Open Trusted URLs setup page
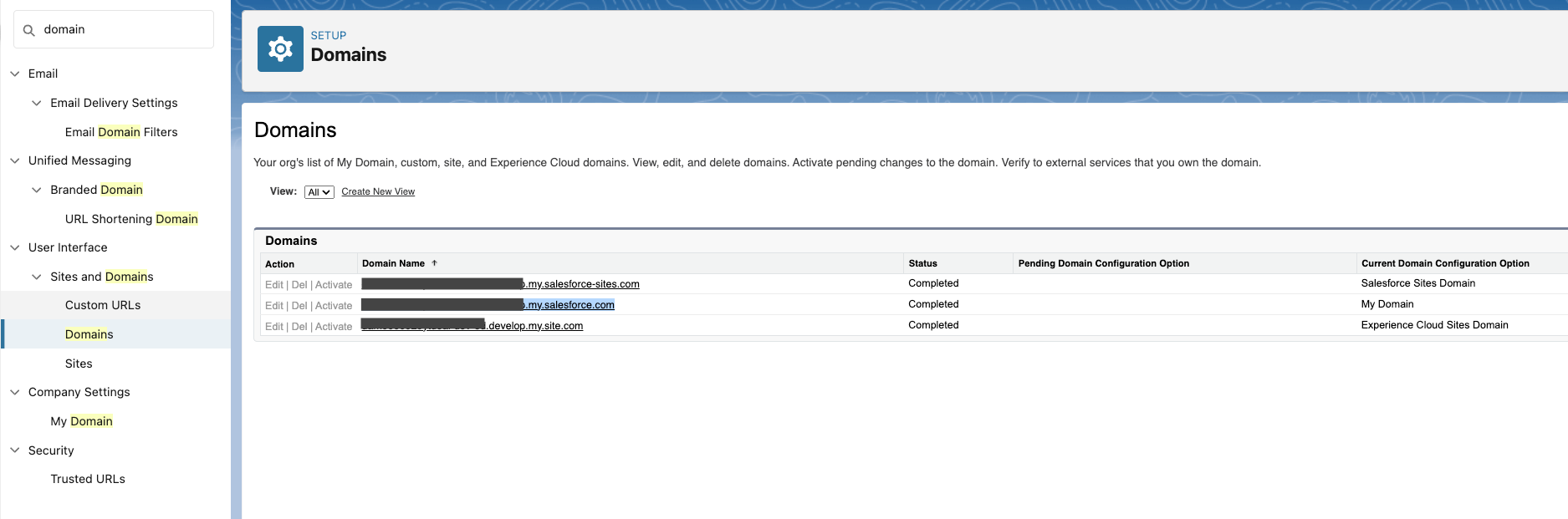 tap(88, 479)
